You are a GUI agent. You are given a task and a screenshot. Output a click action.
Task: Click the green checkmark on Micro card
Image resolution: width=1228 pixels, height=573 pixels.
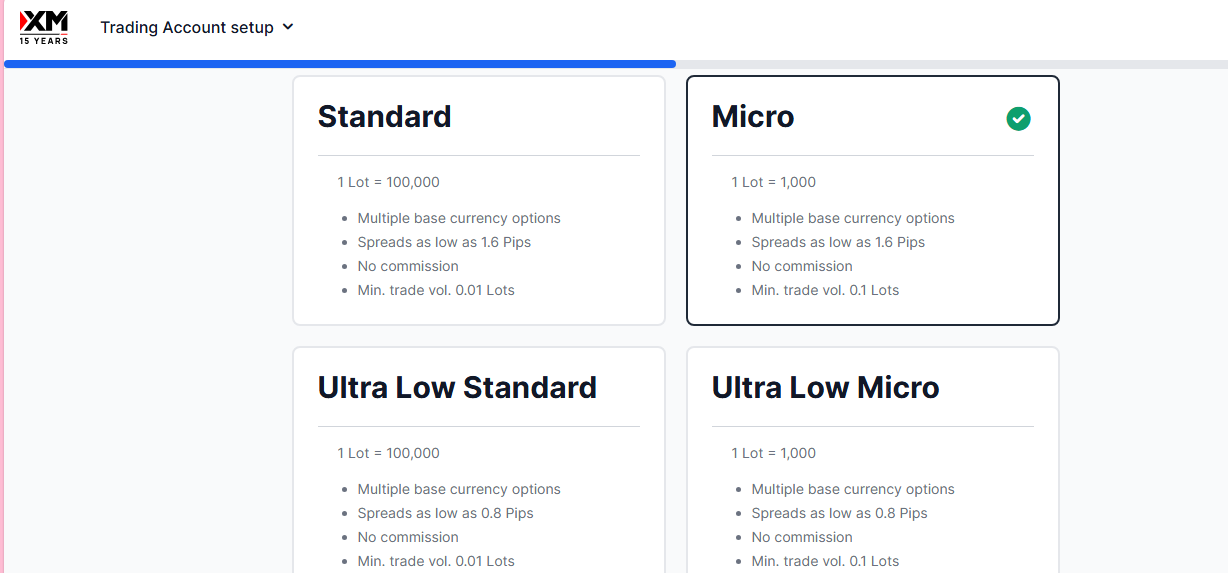1018,119
